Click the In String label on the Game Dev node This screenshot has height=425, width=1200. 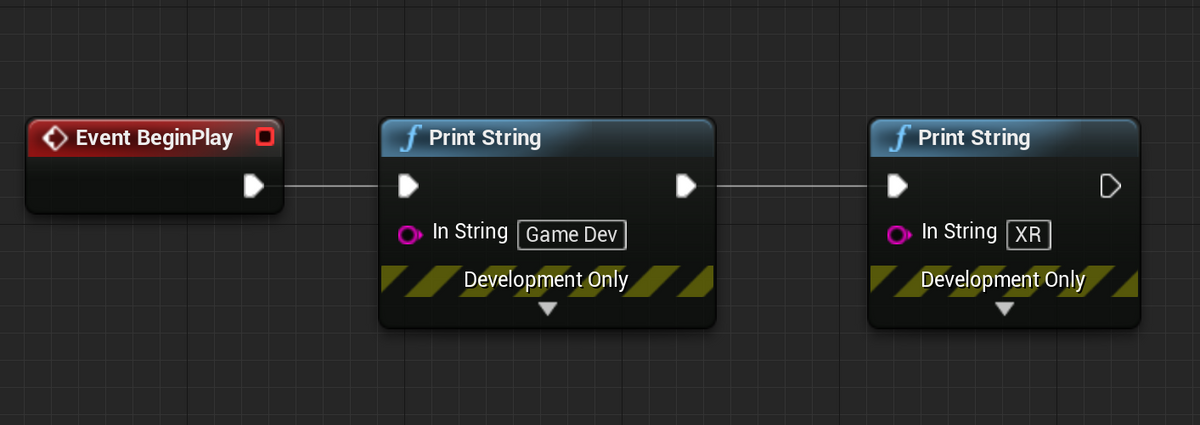(x=470, y=232)
